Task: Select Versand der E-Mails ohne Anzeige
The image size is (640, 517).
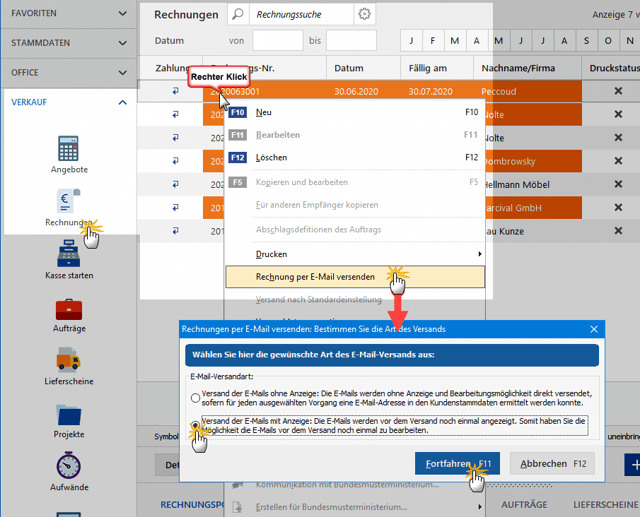Action: coord(195,397)
